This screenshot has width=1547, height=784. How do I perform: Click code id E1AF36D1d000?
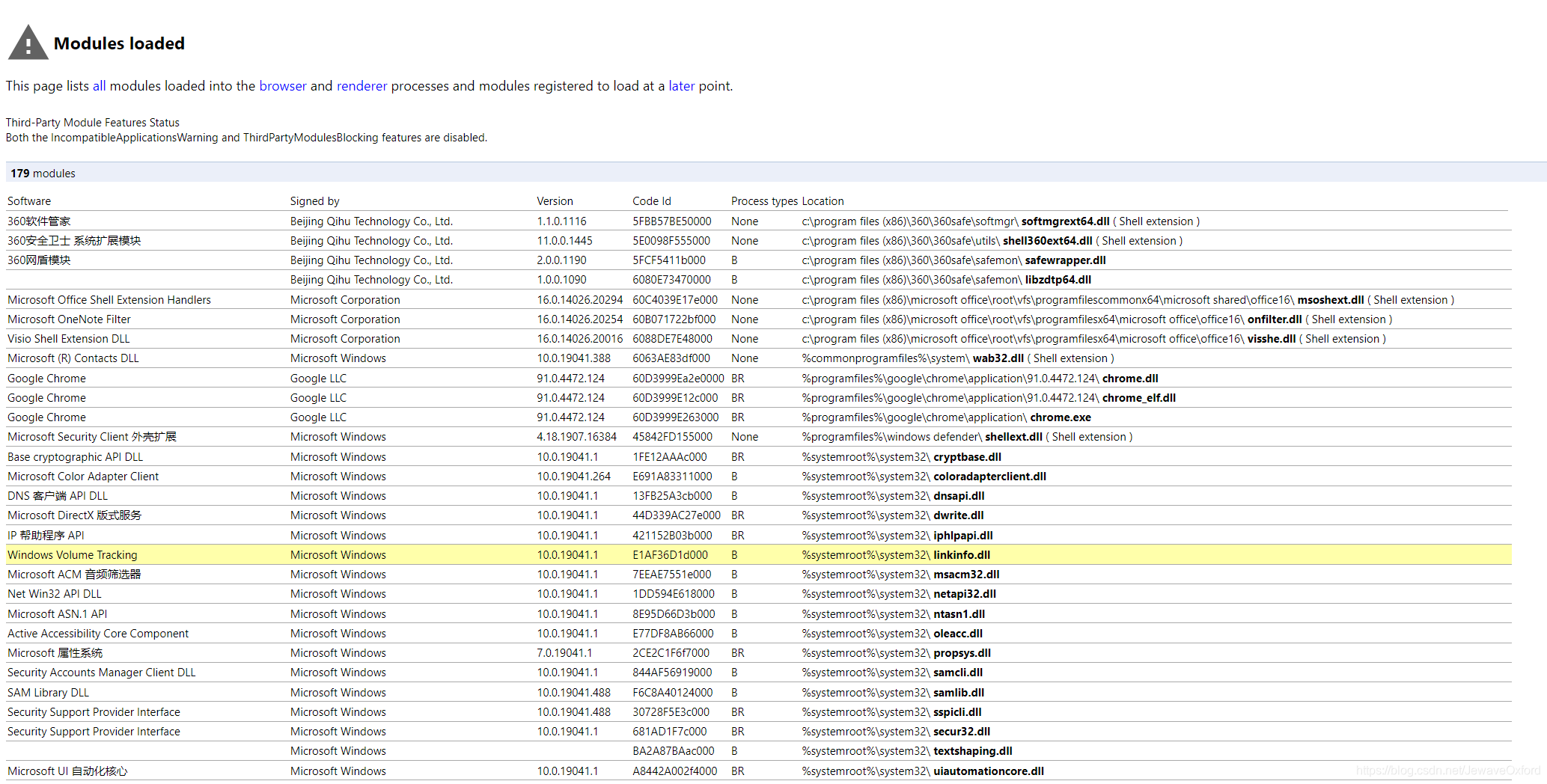click(670, 555)
